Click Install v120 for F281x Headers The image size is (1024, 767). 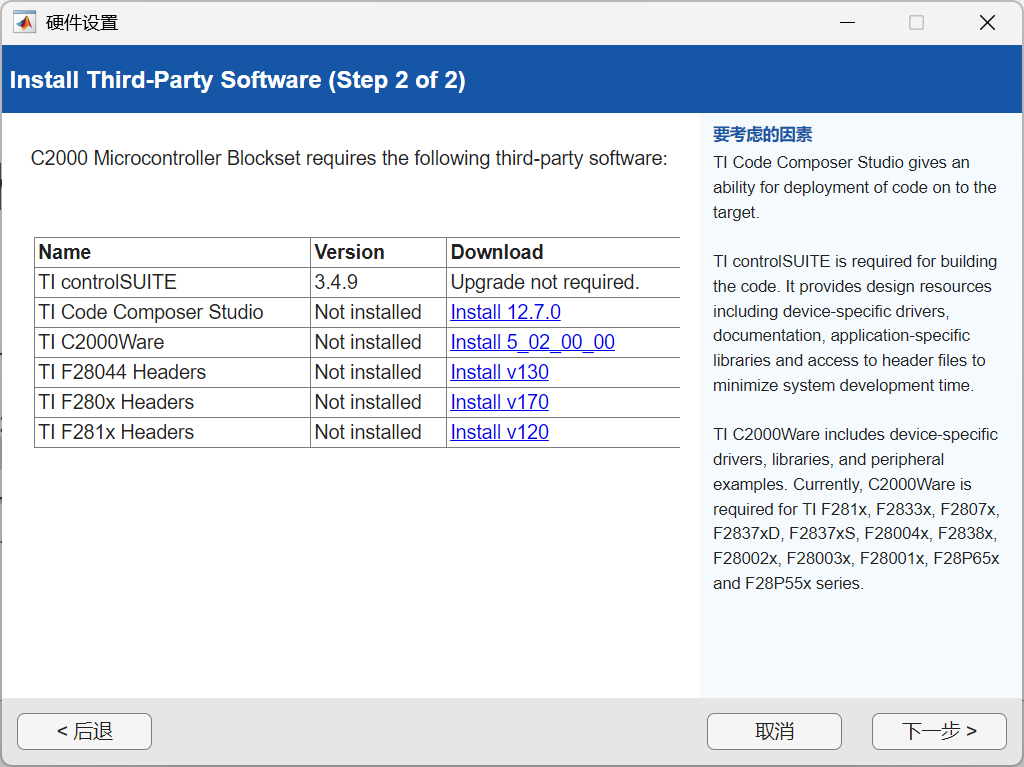point(500,432)
